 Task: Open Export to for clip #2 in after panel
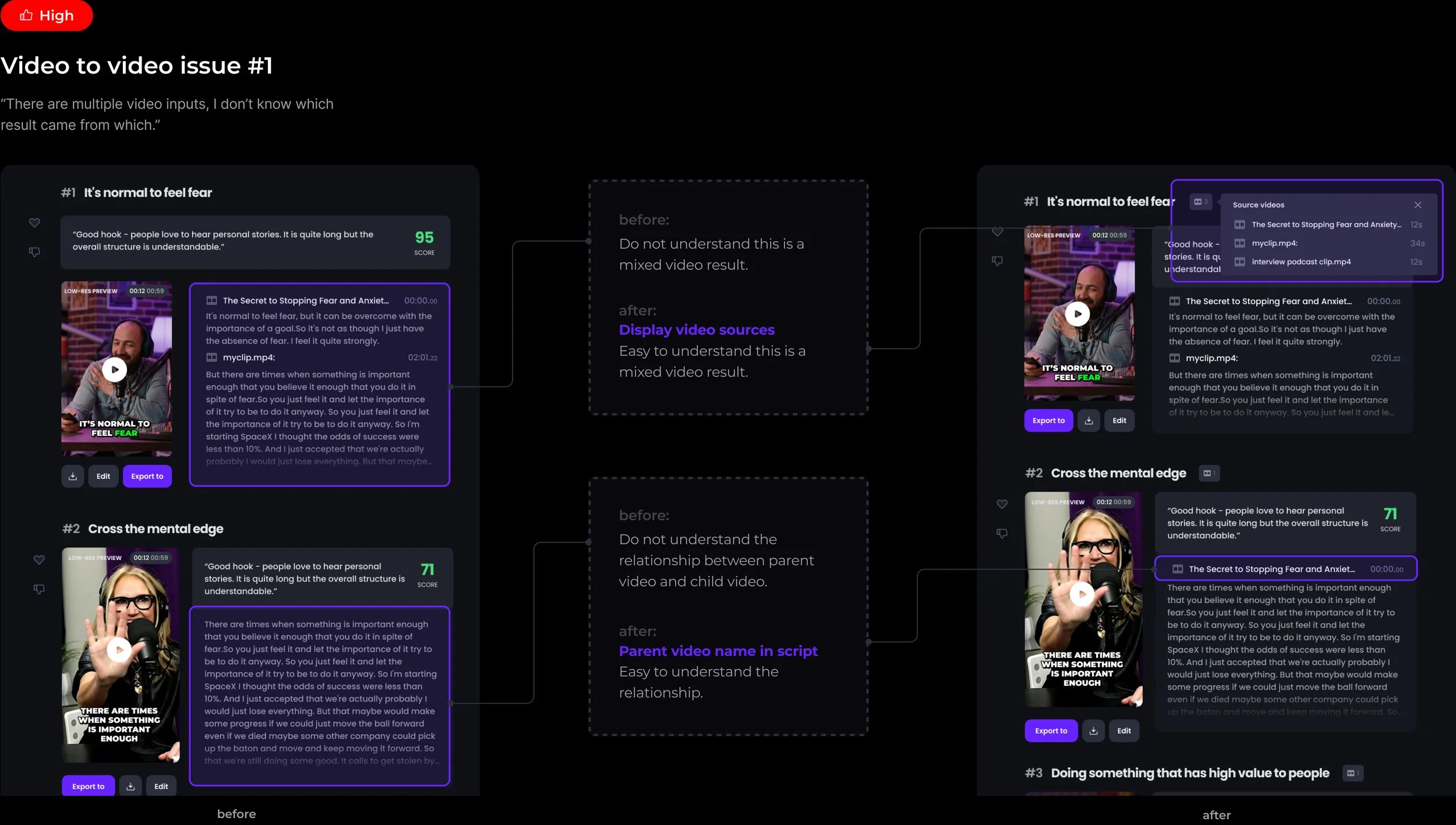click(x=1051, y=731)
